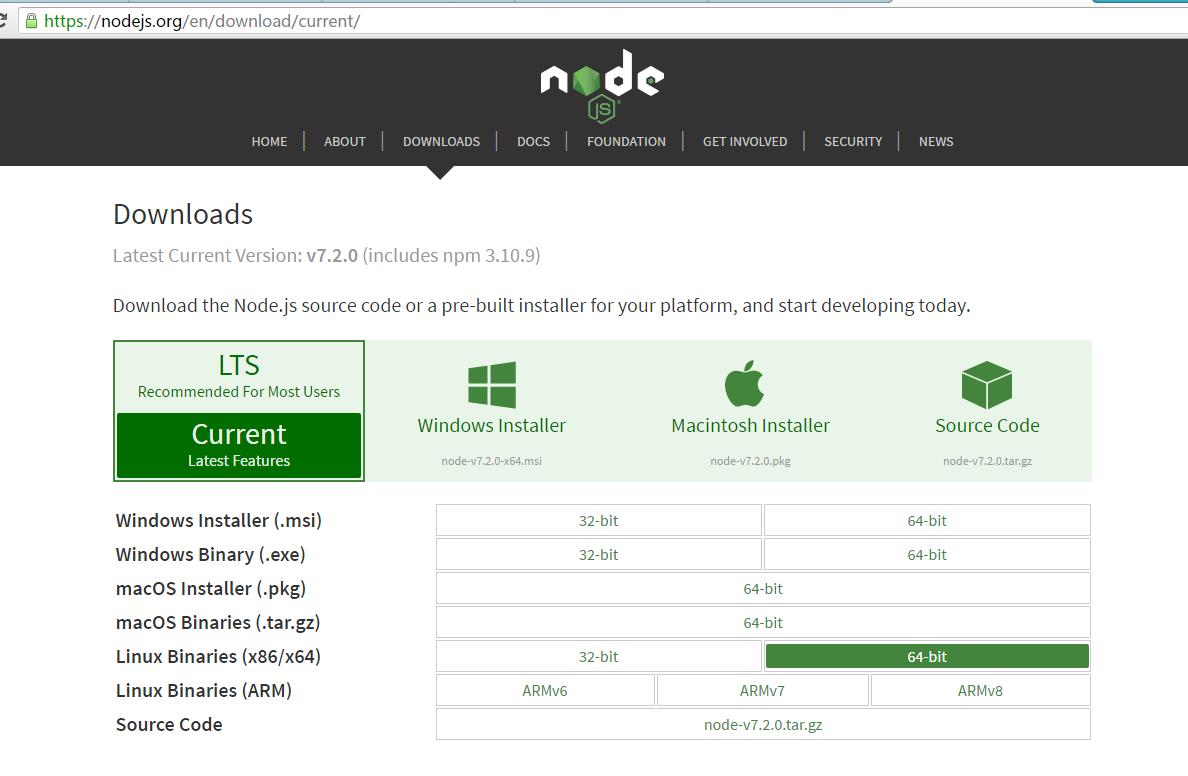Click the 'Source Code' row label in table
Viewport: 1188px width, 776px height.
point(169,724)
